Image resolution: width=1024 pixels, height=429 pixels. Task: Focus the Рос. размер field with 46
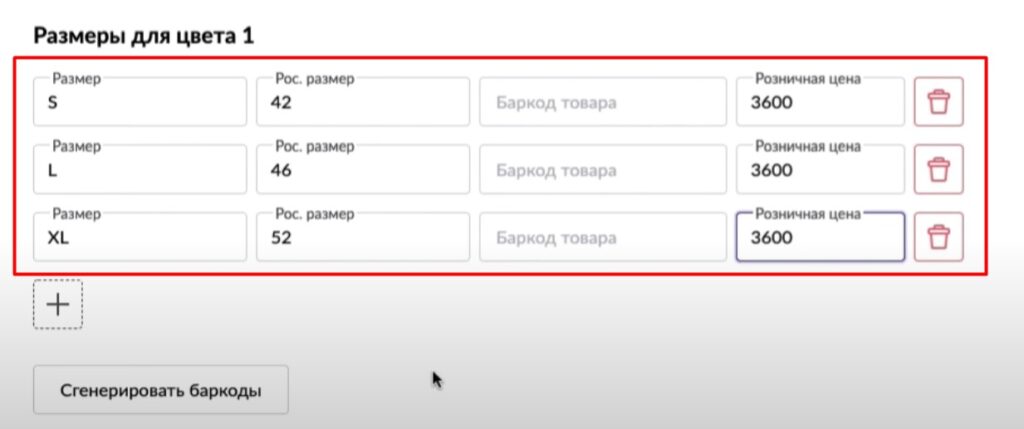(x=362, y=169)
